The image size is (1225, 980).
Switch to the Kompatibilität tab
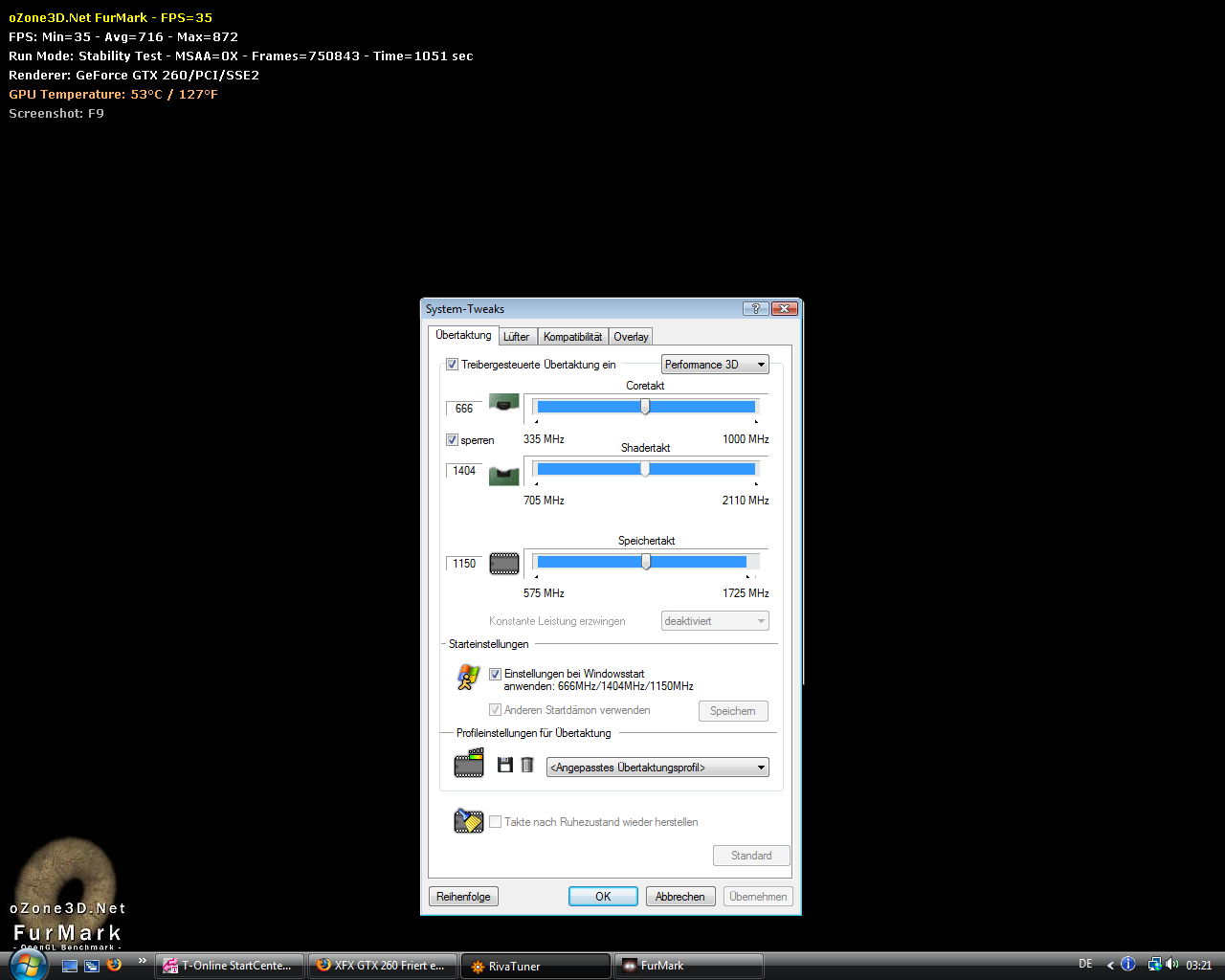[572, 337]
